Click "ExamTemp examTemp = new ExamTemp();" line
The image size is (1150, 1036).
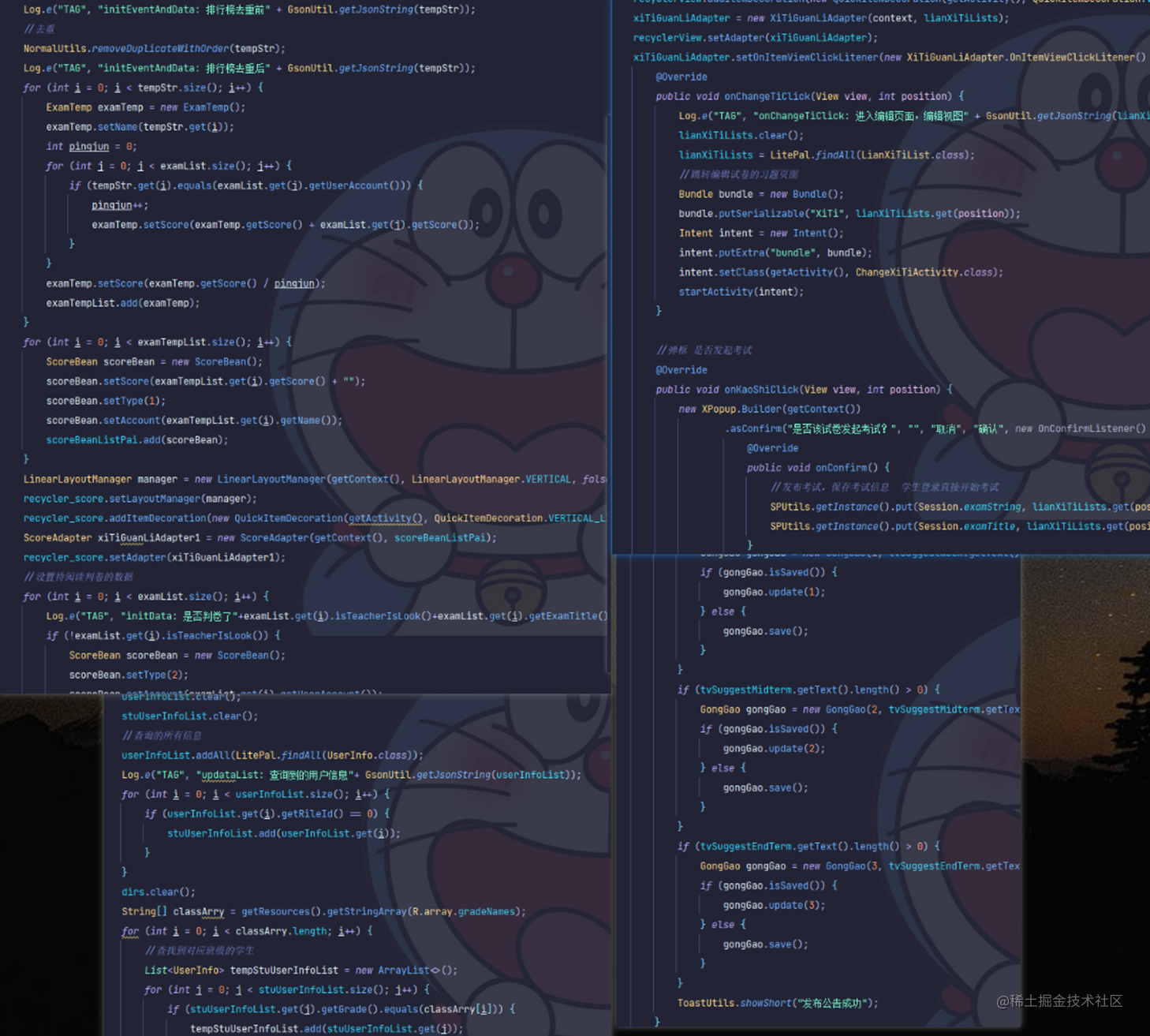145,107
